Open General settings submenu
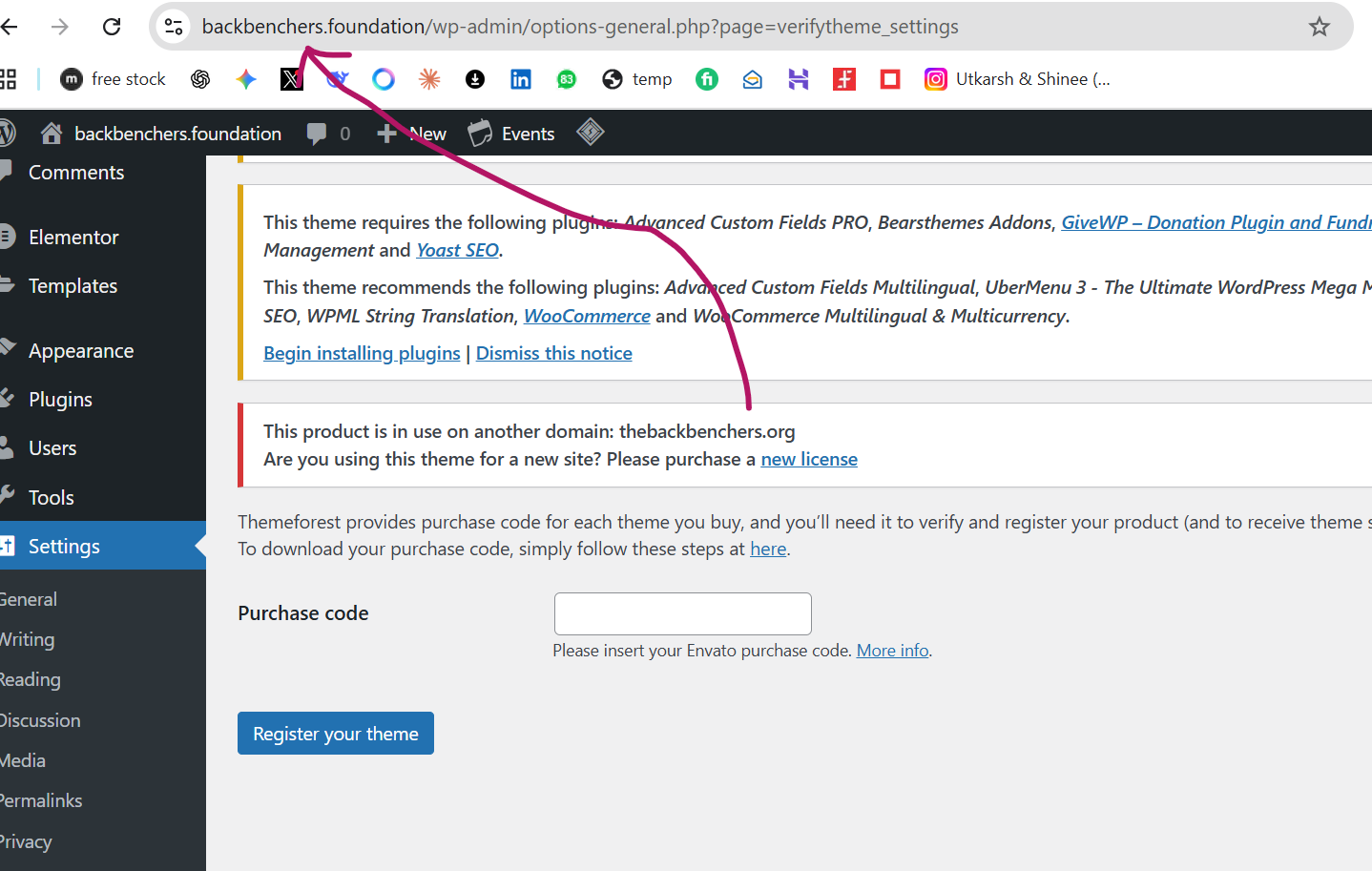Image resolution: width=1372 pixels, height=871 pixels. coord(28,600)
